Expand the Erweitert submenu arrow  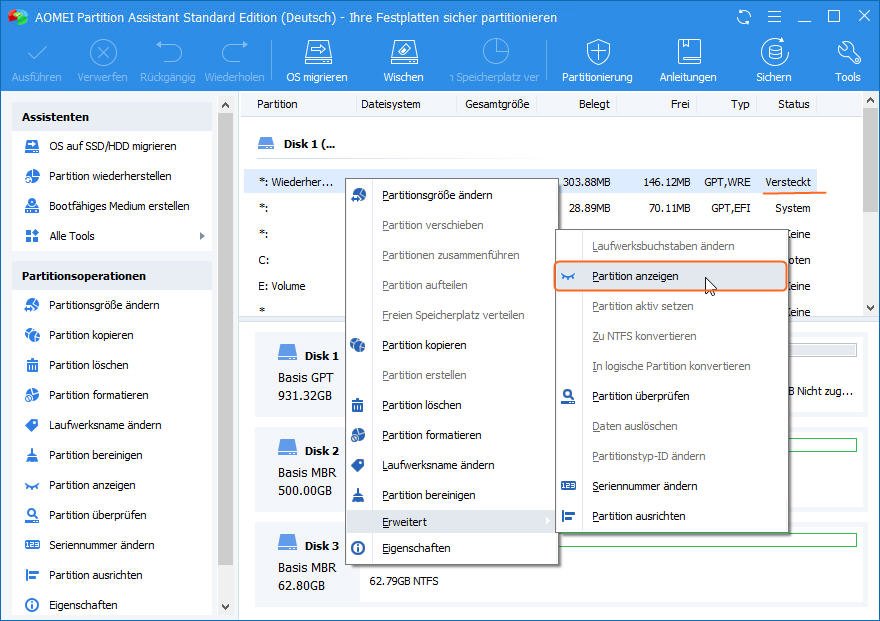(547, 522)
